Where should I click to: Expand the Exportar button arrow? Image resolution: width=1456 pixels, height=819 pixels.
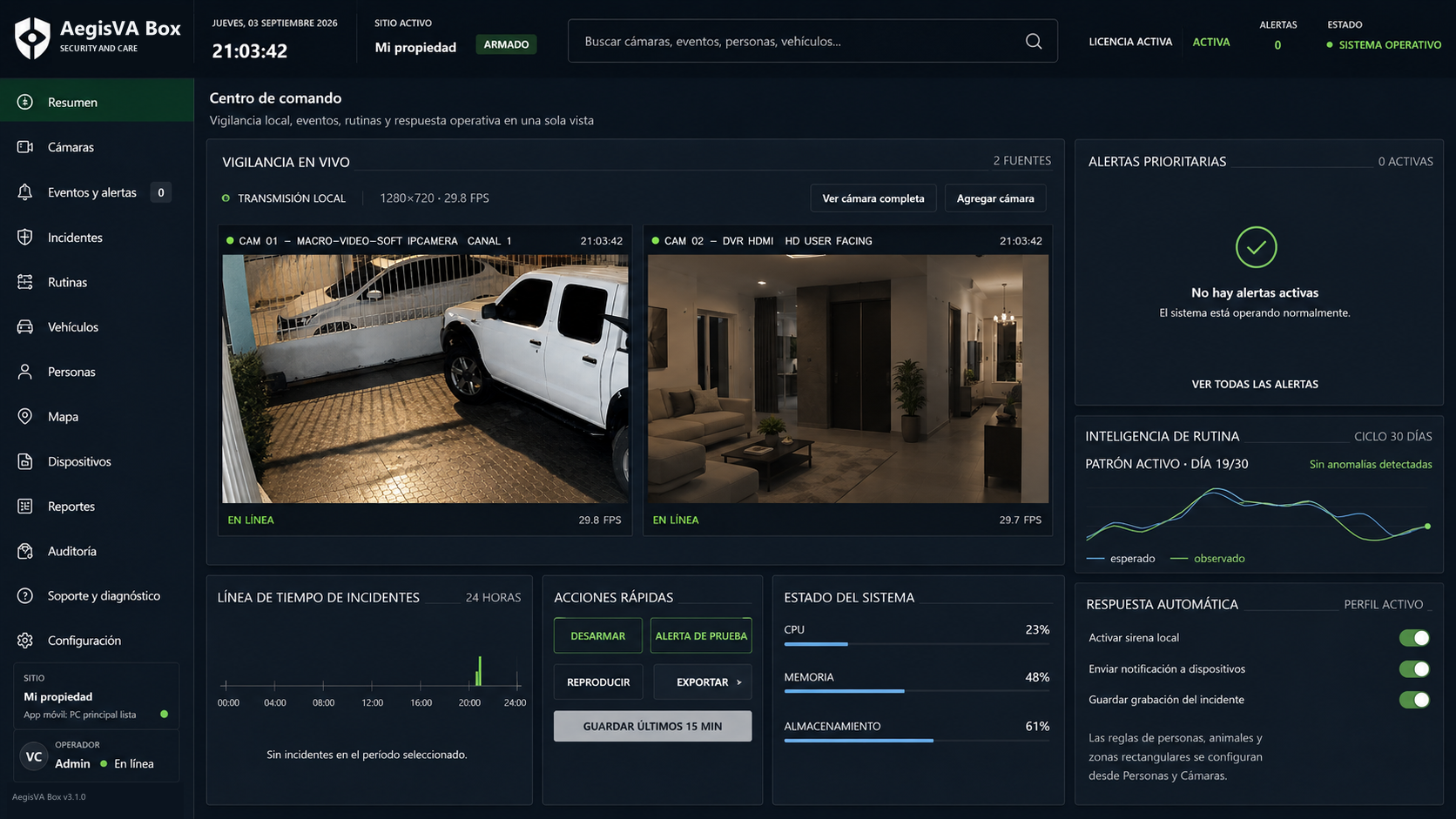click(739, 682)
